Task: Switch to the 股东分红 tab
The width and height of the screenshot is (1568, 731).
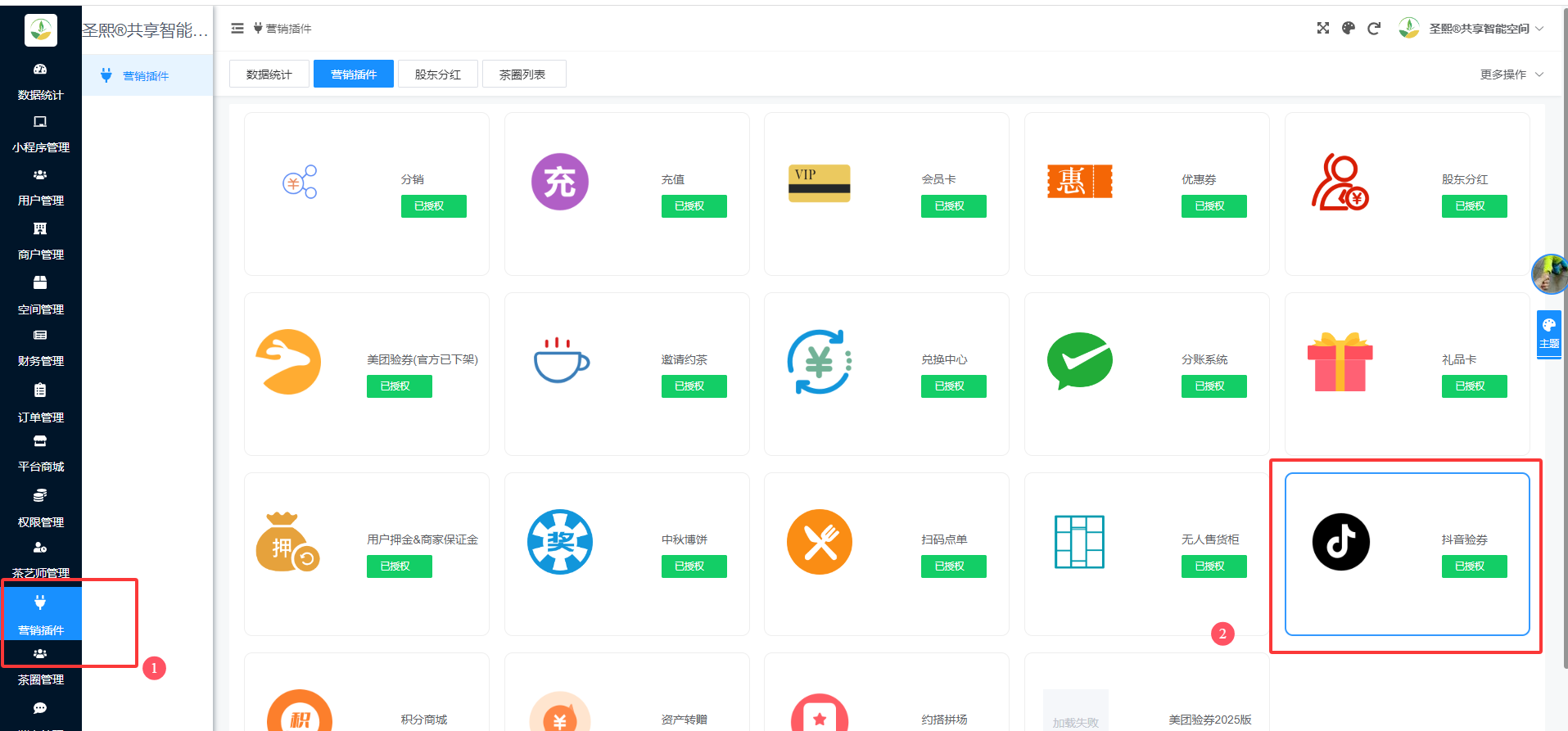Action: [x=438, y=74]
